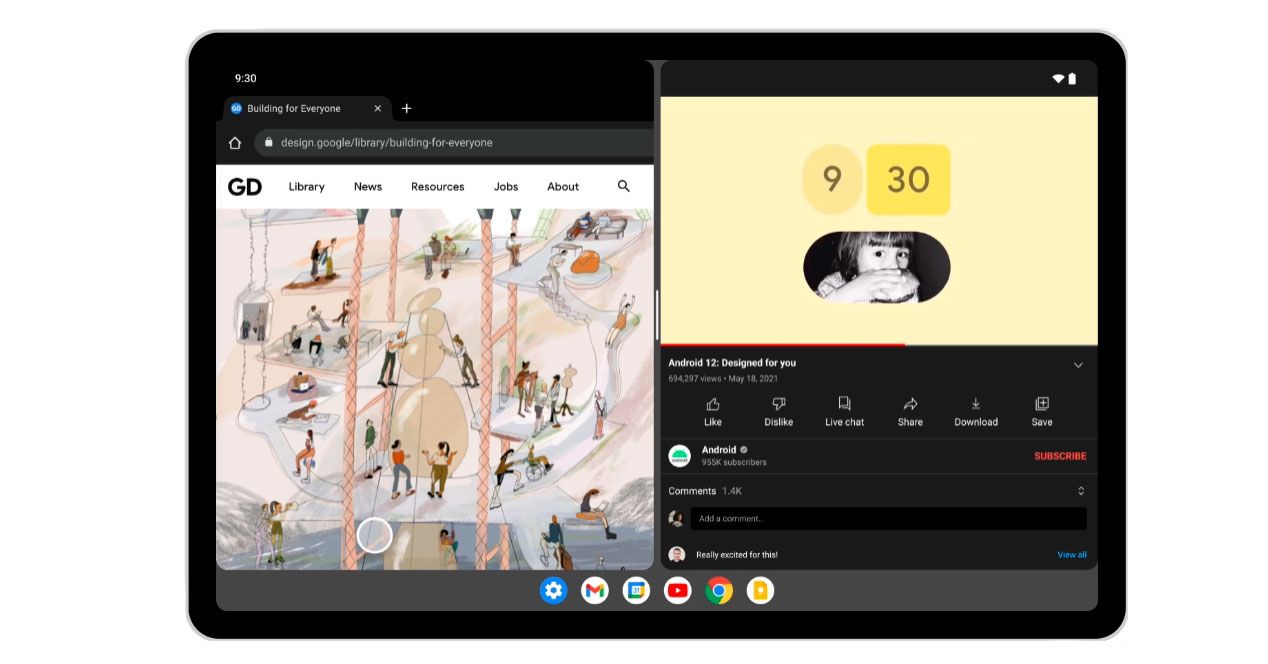Open the Library menu item
Image resolution: width=1268 pixels, height=664 pixels.
[306, 187]
